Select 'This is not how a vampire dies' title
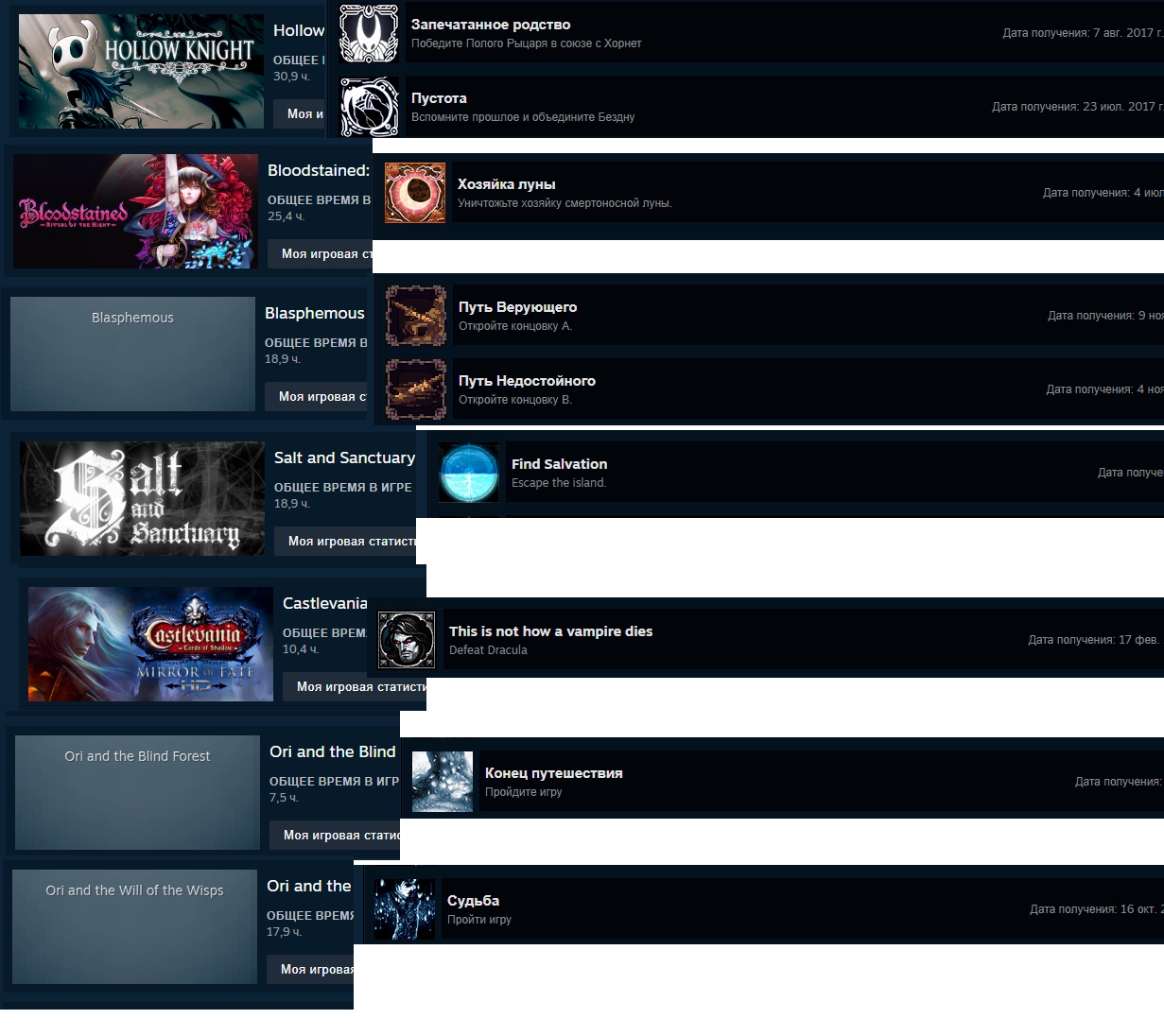The image size is (1164, 1036). [x=551, y=631]
